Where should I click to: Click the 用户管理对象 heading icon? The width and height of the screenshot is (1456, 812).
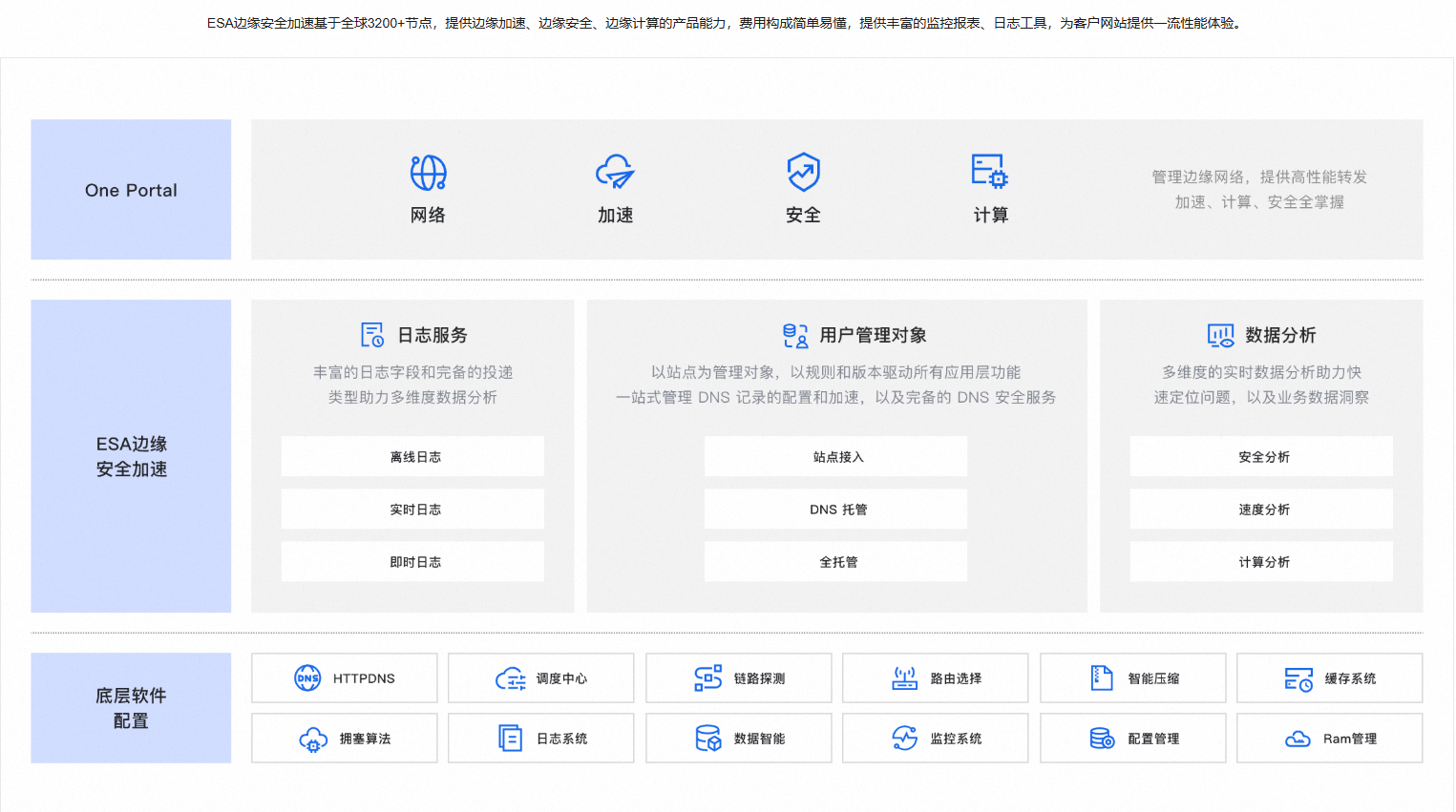click(795, 335)
